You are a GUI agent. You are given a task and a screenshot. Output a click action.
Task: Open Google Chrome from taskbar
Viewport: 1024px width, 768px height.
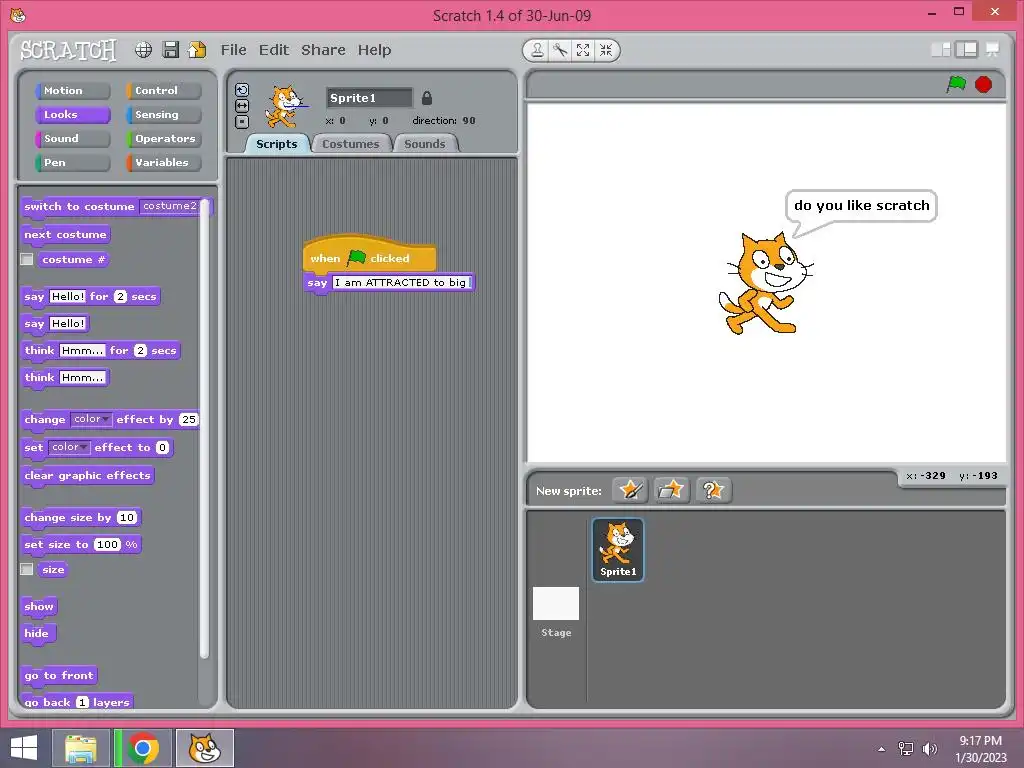143,748
